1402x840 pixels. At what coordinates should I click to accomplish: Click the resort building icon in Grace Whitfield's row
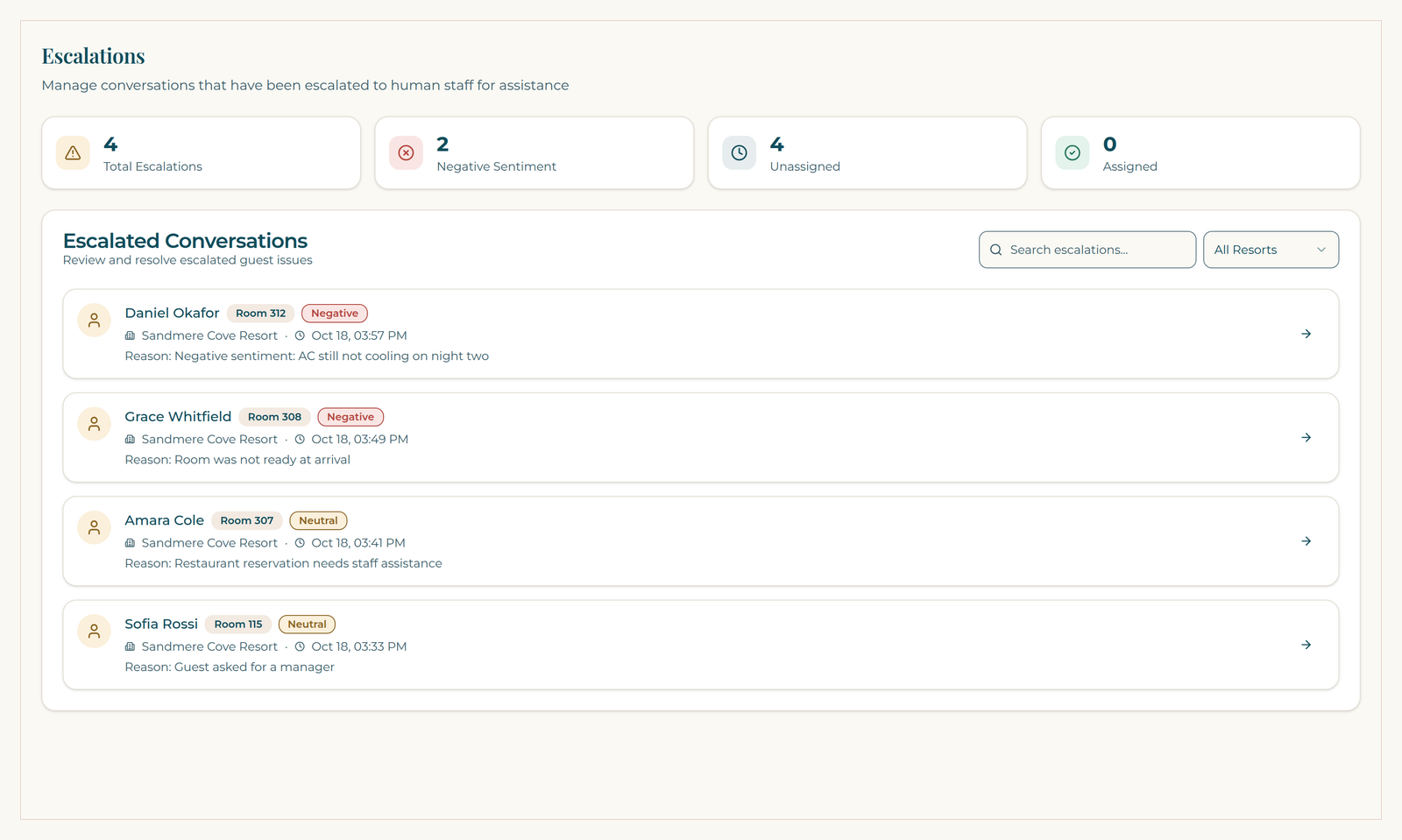click(130, 439)
